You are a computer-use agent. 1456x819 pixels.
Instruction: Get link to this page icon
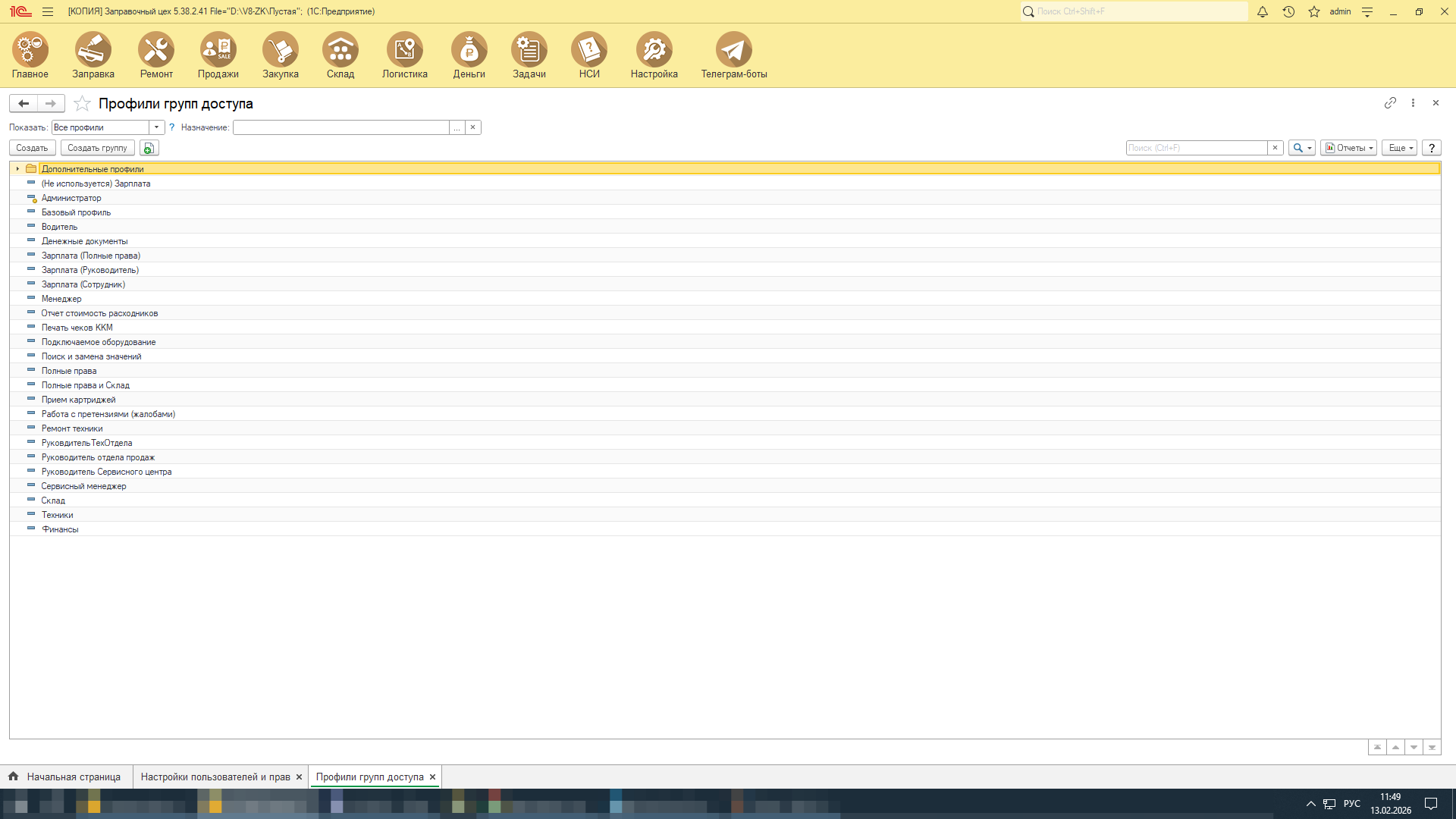pyautogui.click(x=1390, y=103)
